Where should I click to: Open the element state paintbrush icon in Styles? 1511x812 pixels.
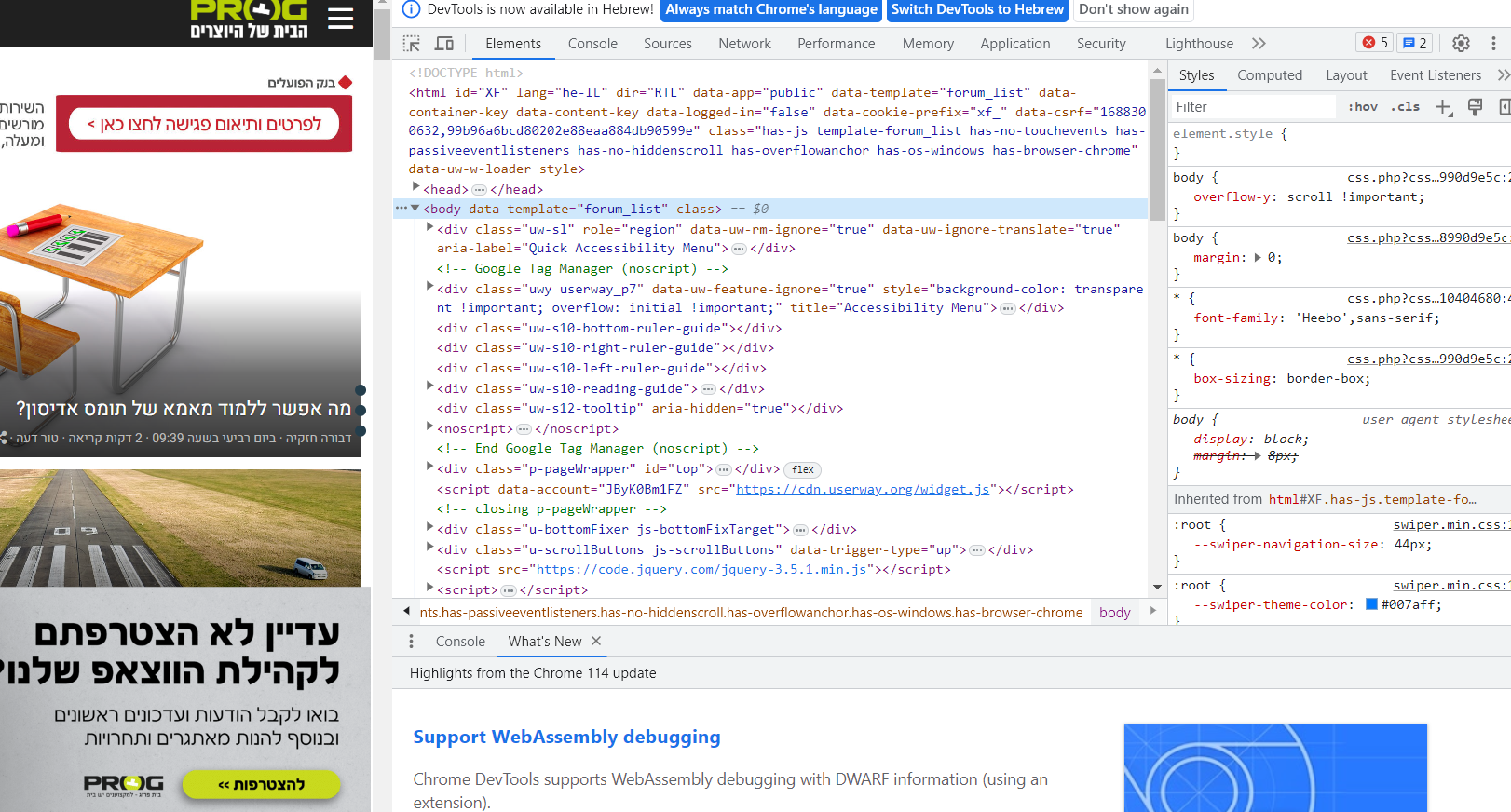(x=1475, y=107)
